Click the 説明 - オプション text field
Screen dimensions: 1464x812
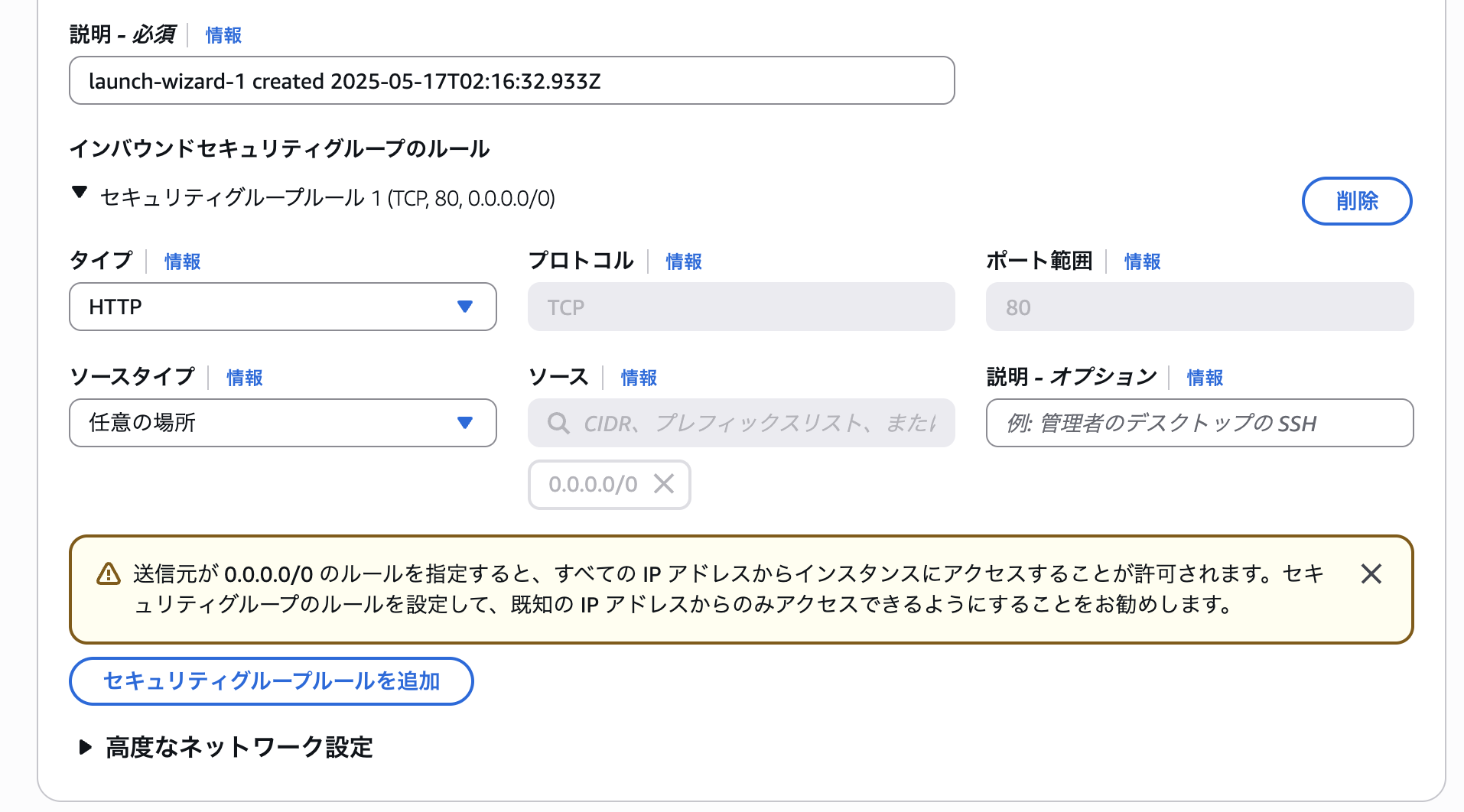click(x=1198, y=423)
